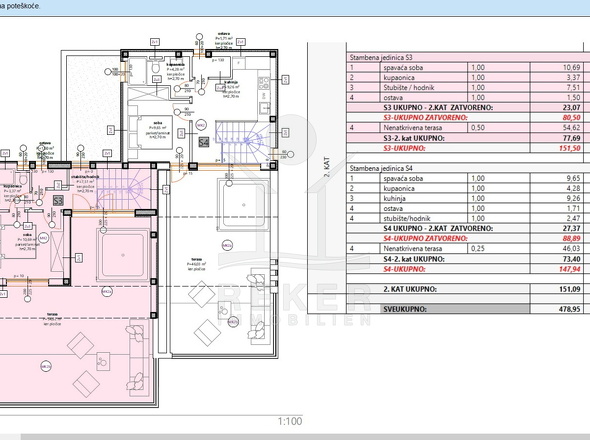Click the horizontal scrollbar thumb at the bottom
Image resolution: width=590 pixels, height=440 pixels.
pyautogui.click(x=305, y=437)
